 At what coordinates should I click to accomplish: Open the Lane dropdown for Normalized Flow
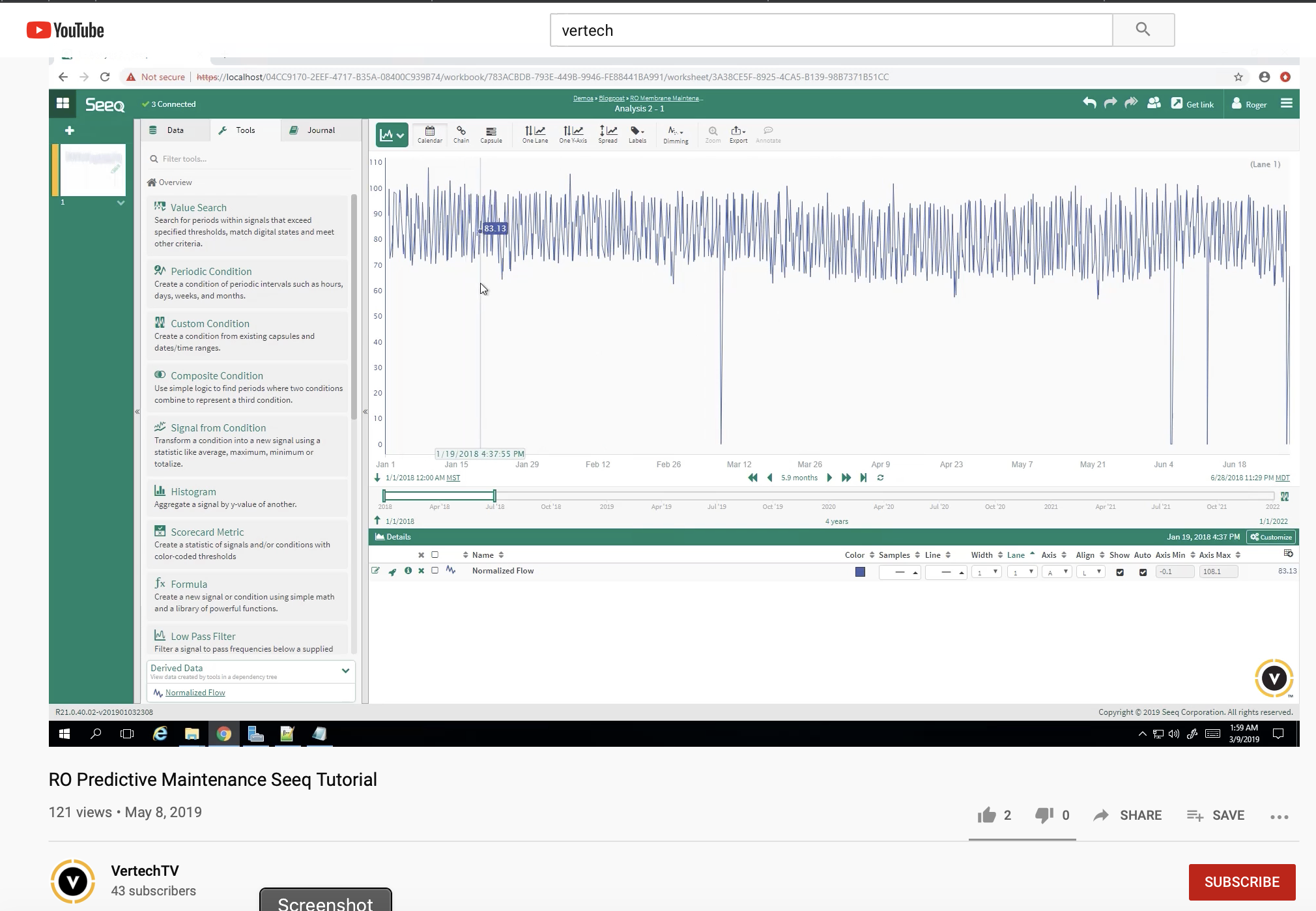click(x=1022, y=572)
